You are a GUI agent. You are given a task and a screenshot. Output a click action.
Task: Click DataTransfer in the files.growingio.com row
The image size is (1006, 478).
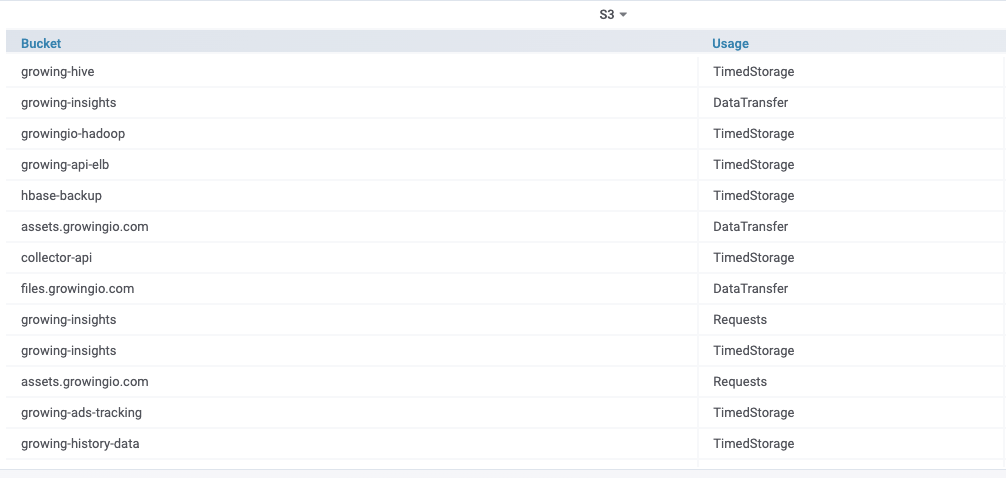751,289
